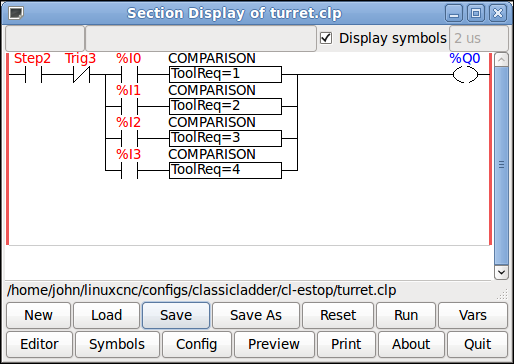Click the Trig3 symbol label
Screen dimensions: 514x364
click(80, 58)
